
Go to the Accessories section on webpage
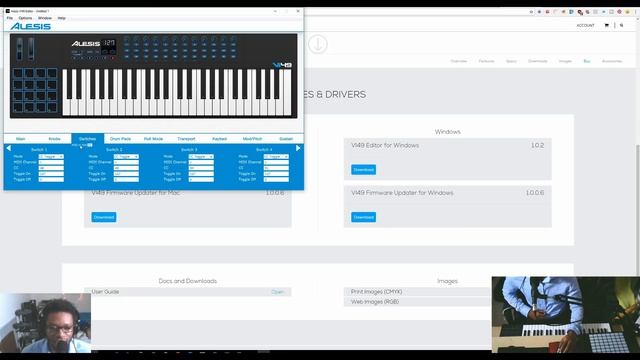pos(612,61)
